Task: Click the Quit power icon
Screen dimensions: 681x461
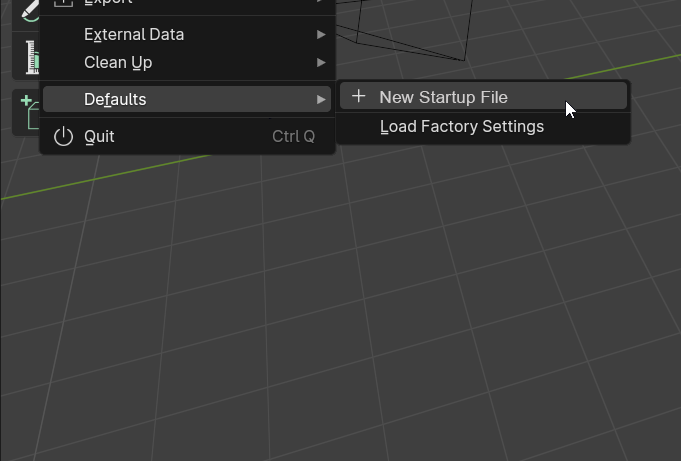Action: tap(63, 136)
